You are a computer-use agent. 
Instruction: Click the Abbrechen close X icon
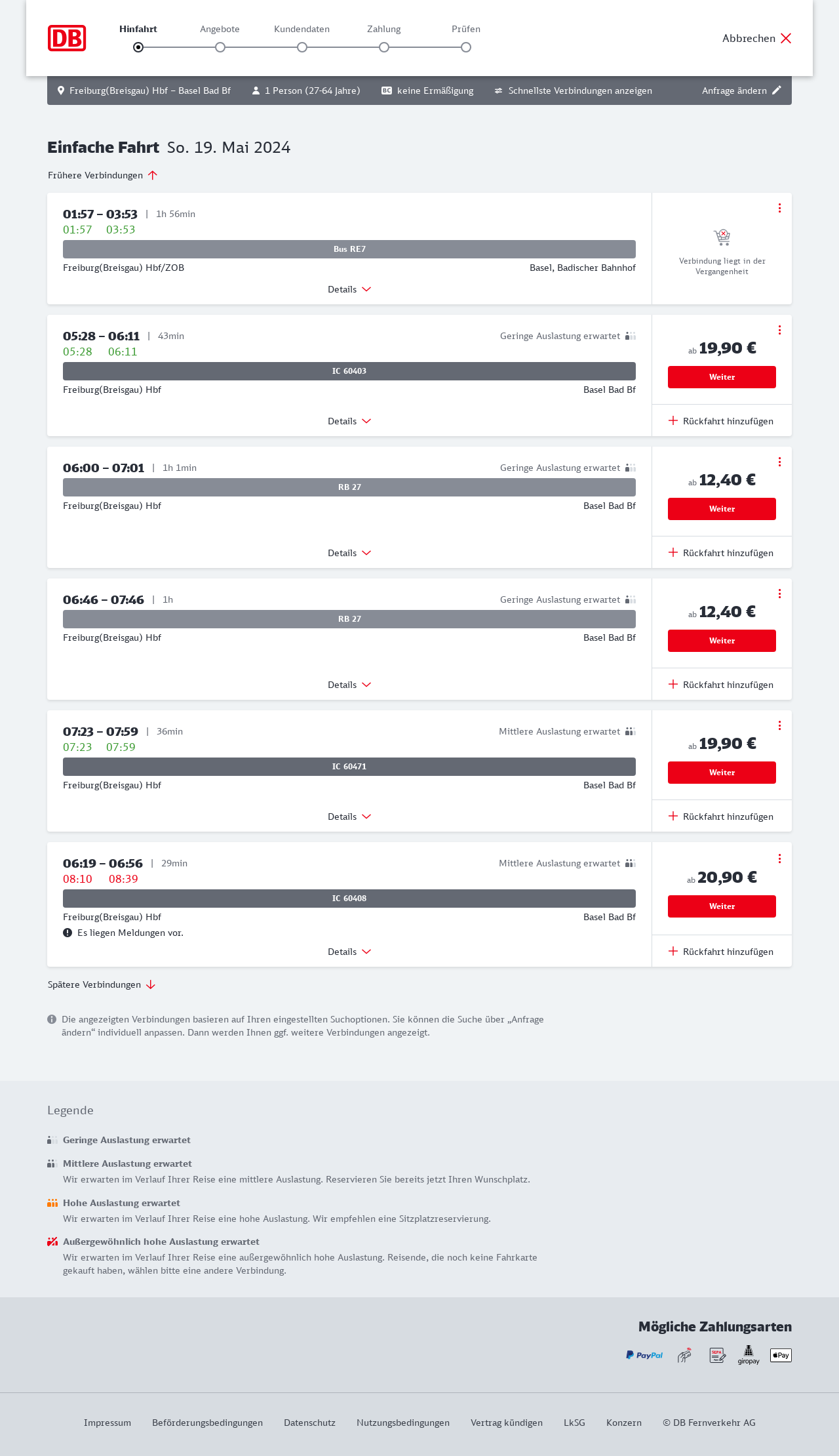coord(786,38)
